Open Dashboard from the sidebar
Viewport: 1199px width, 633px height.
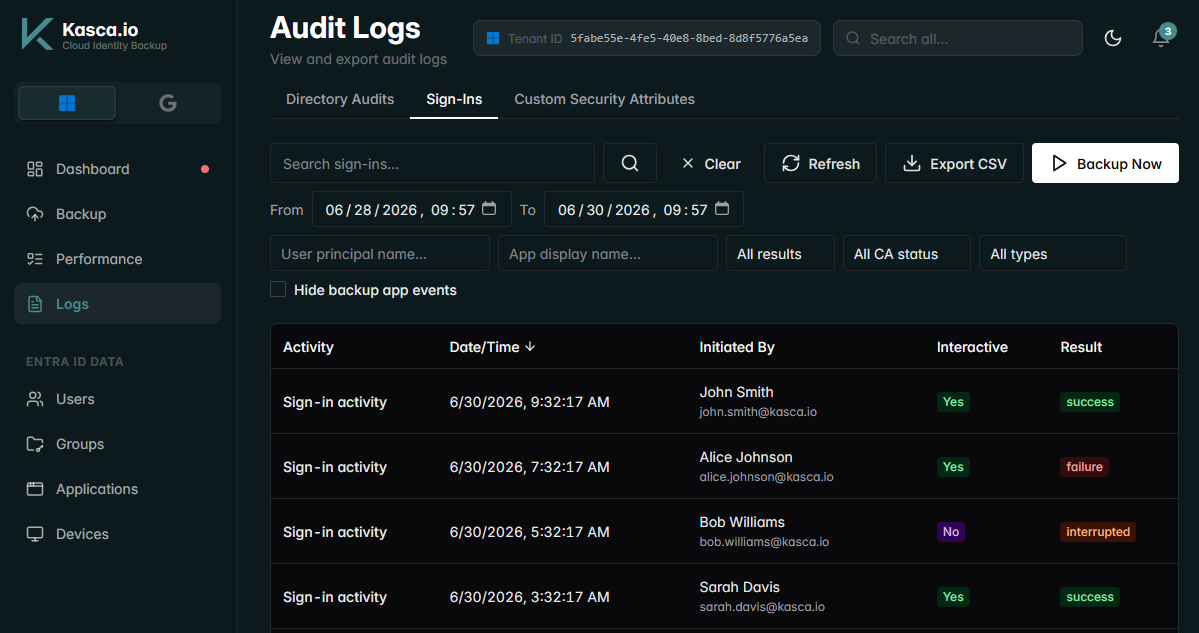(117, 169)
